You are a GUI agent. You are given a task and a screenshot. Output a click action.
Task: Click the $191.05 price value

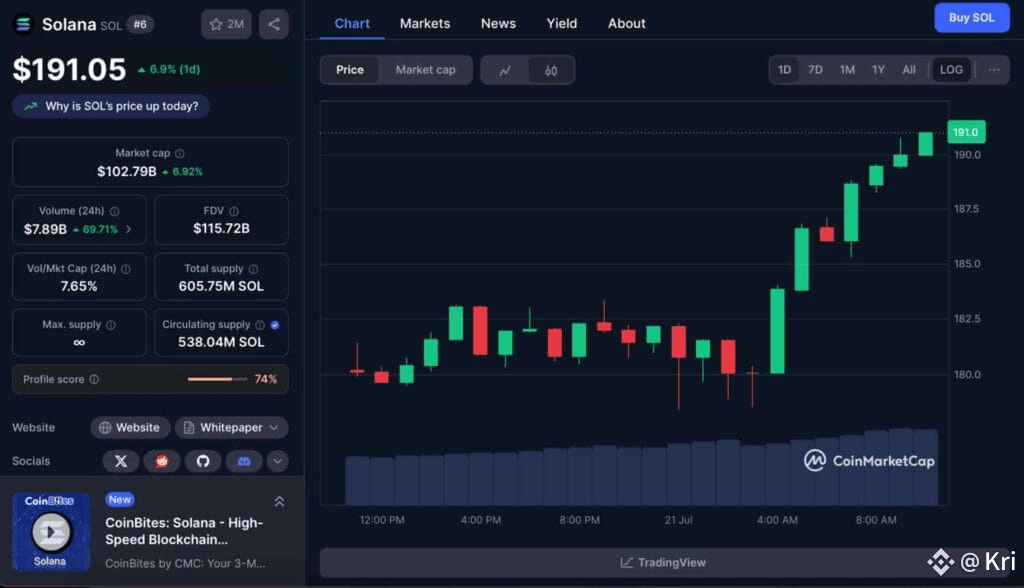[69, 69]
